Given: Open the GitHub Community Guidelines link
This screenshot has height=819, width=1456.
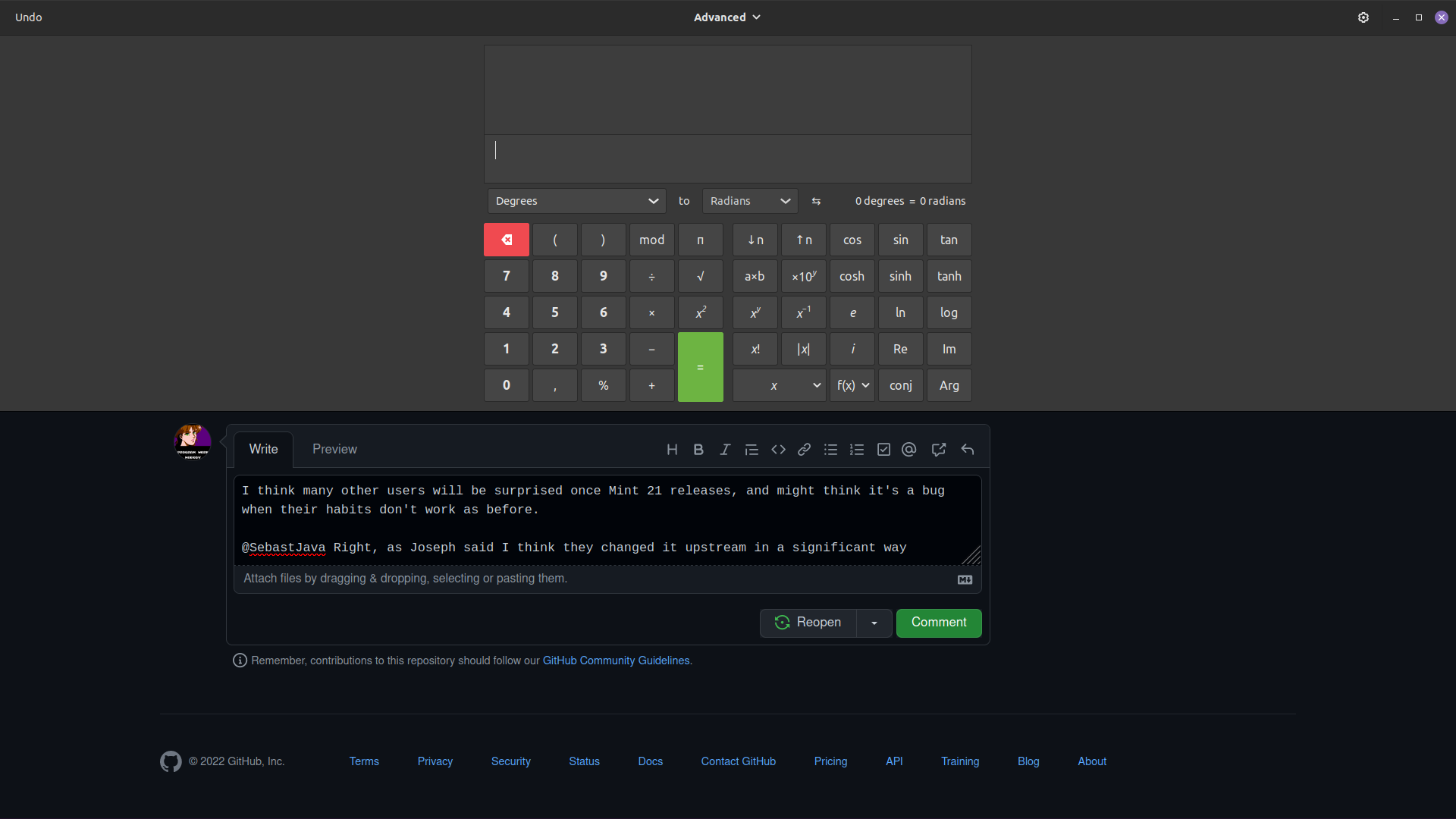Looking at the screenshot, I should [x=616, y=661].
